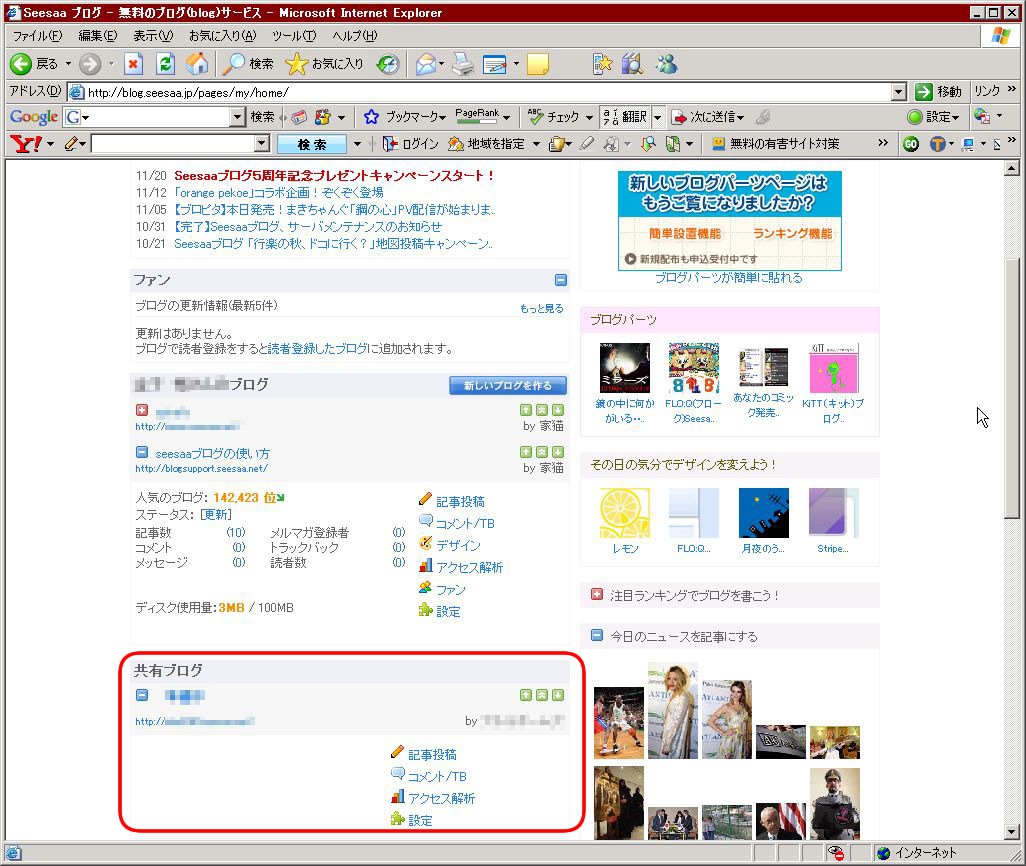Expand the Google search box dropdown
The image size is (1026, 866).
coord(237,117)
